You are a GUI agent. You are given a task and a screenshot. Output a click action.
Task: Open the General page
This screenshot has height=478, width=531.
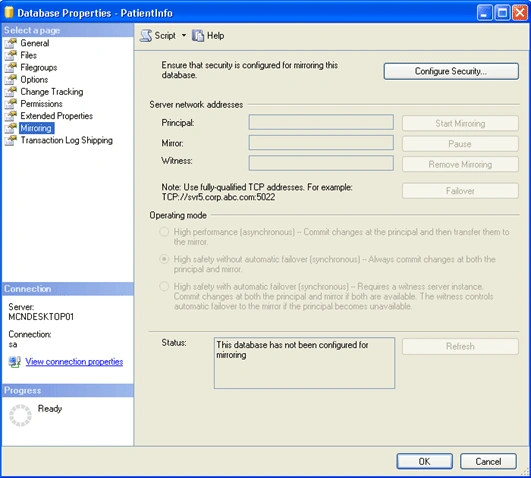(35, 43)
